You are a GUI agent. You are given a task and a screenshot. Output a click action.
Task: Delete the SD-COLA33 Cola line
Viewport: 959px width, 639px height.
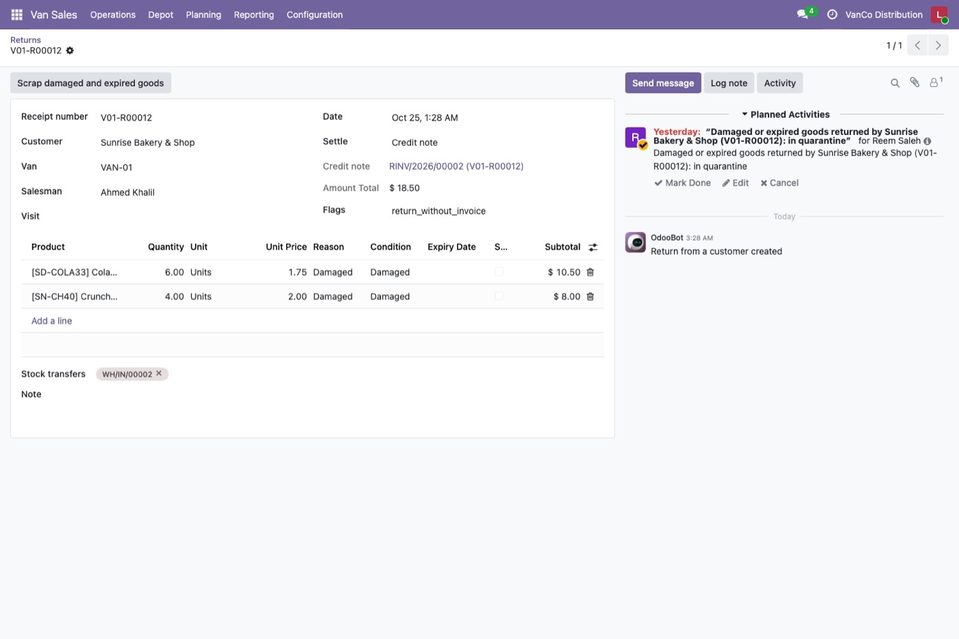click(590, 272)
